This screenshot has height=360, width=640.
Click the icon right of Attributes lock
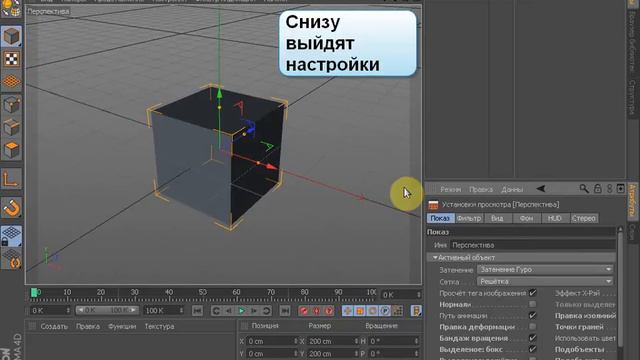point(609,189)
